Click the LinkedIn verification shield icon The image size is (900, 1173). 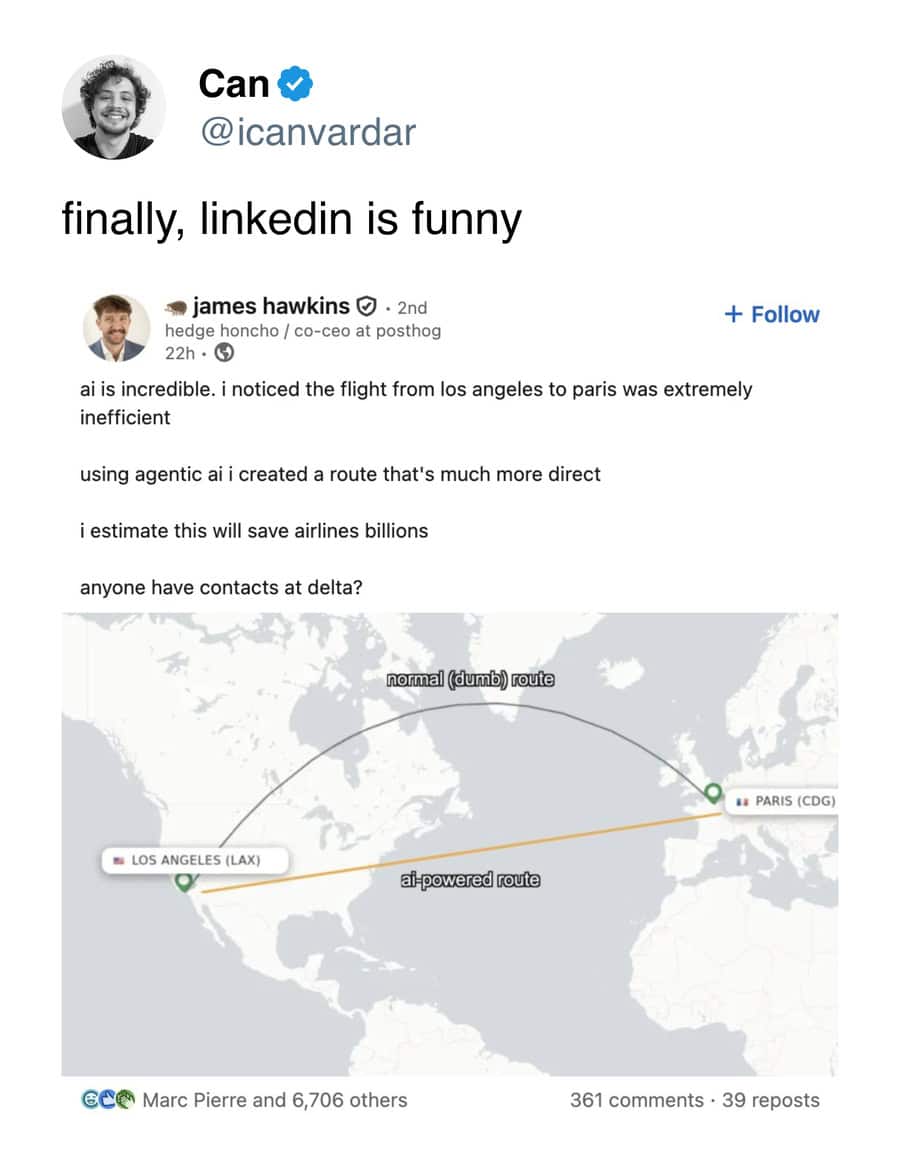click(367, 306)
